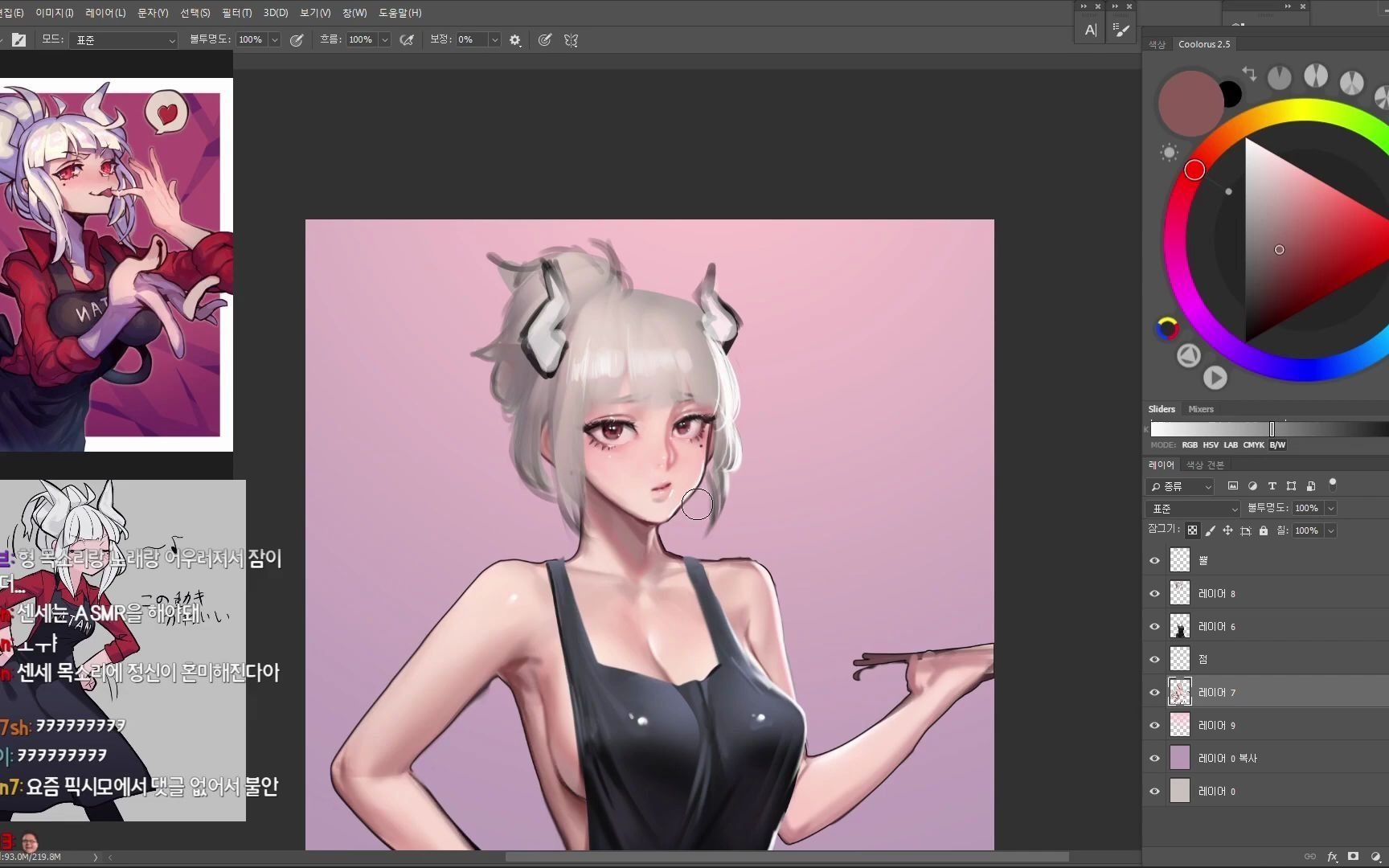This screenshot has width=1389, height=868.
Task: Hide layer 레이어 7
Action: pyautogui.click(x=1155, y=692)
